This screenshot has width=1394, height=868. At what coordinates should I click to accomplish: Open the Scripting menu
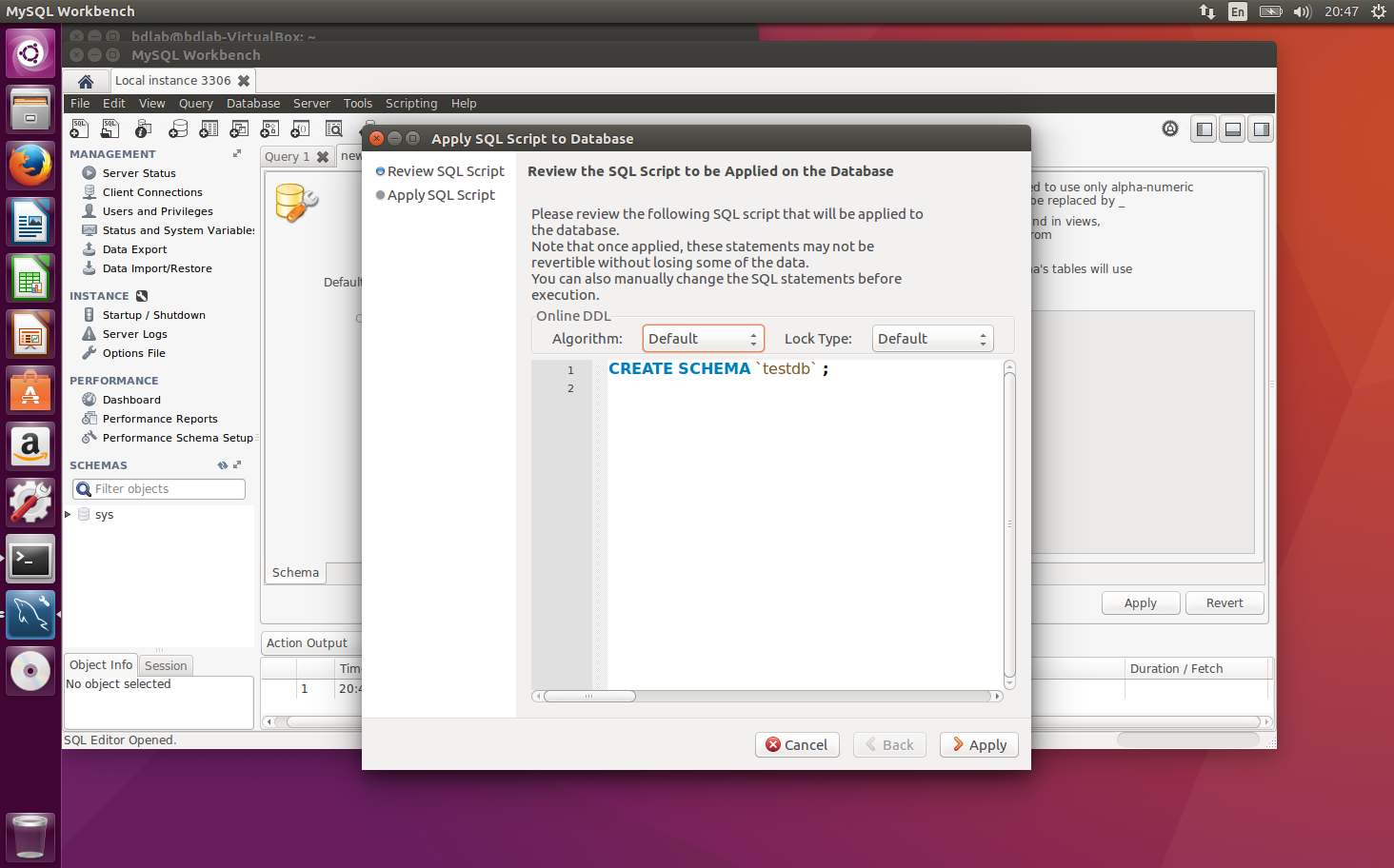411,104
